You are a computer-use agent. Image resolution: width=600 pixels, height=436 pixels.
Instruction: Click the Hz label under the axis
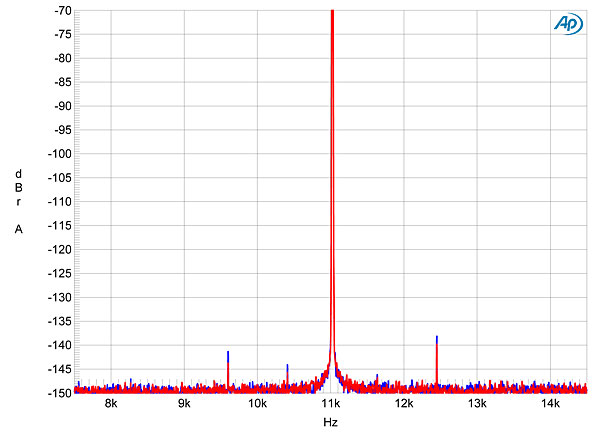(x=330, y=423)
